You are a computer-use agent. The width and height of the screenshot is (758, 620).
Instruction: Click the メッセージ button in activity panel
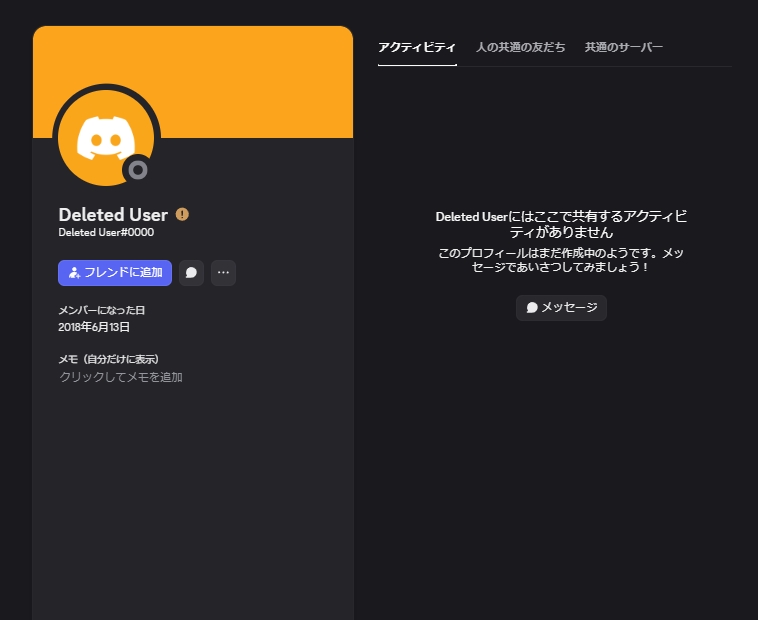(x=561, y=308)
